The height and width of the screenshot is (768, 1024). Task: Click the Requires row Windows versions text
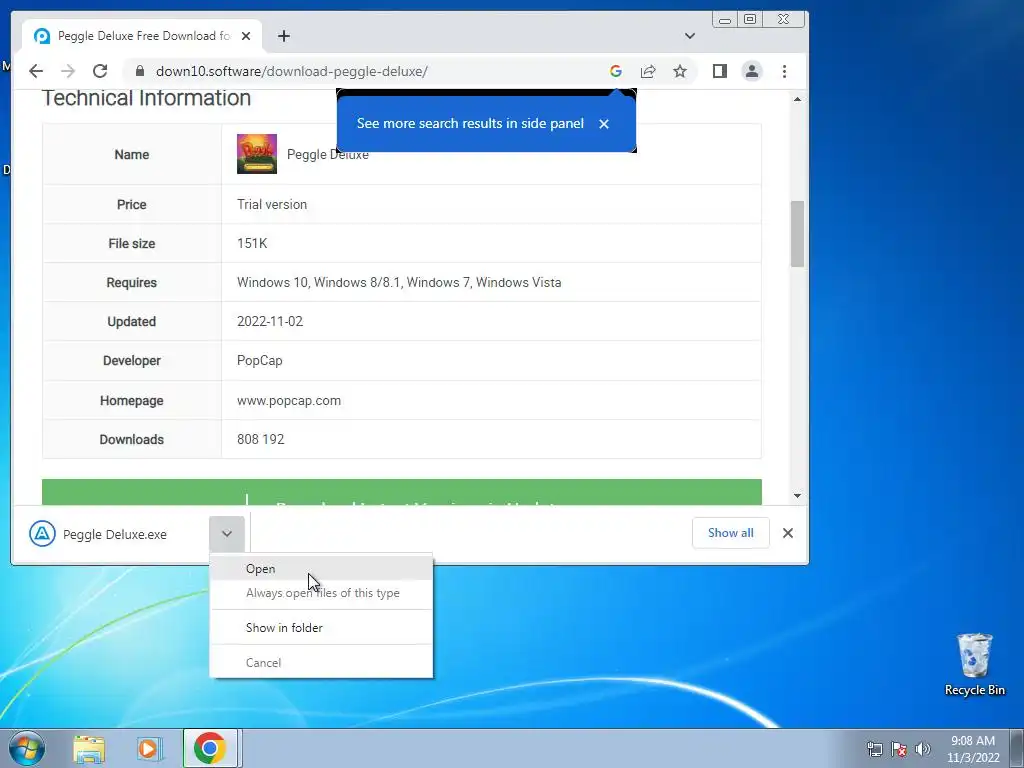(x=399, y=282)
